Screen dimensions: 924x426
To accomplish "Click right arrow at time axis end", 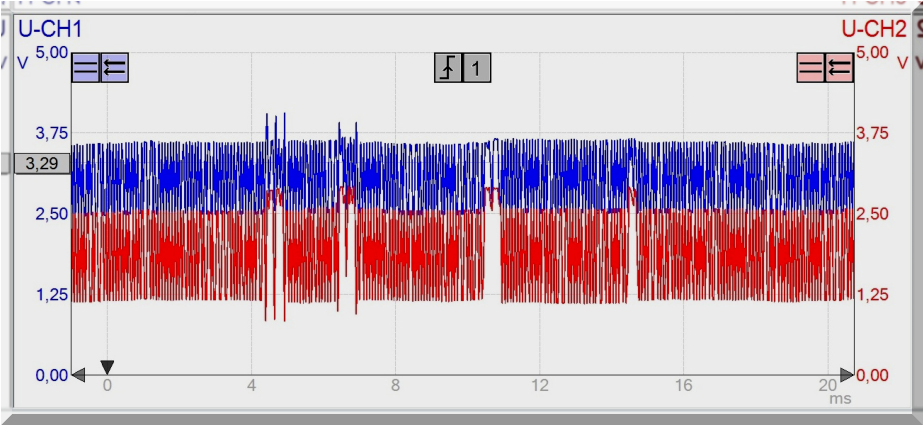I will point(846,375).
